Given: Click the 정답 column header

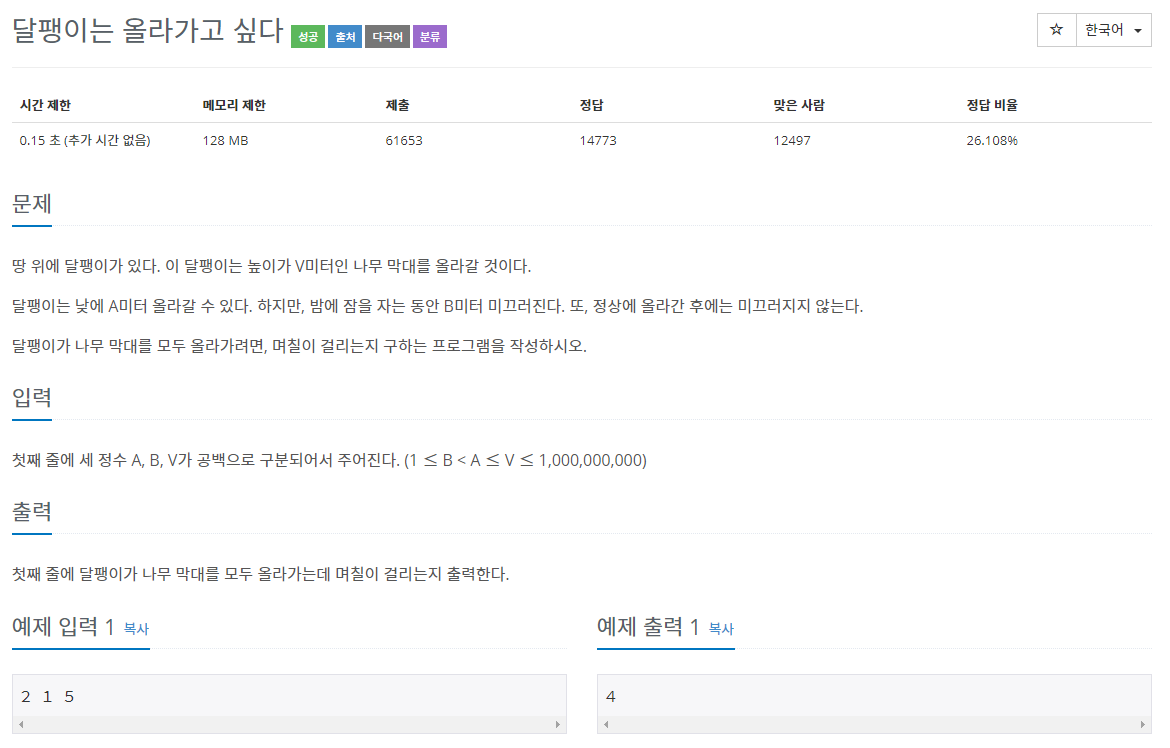Looking at the screenshot, I should pyautogui.click(x=592, y=105).
